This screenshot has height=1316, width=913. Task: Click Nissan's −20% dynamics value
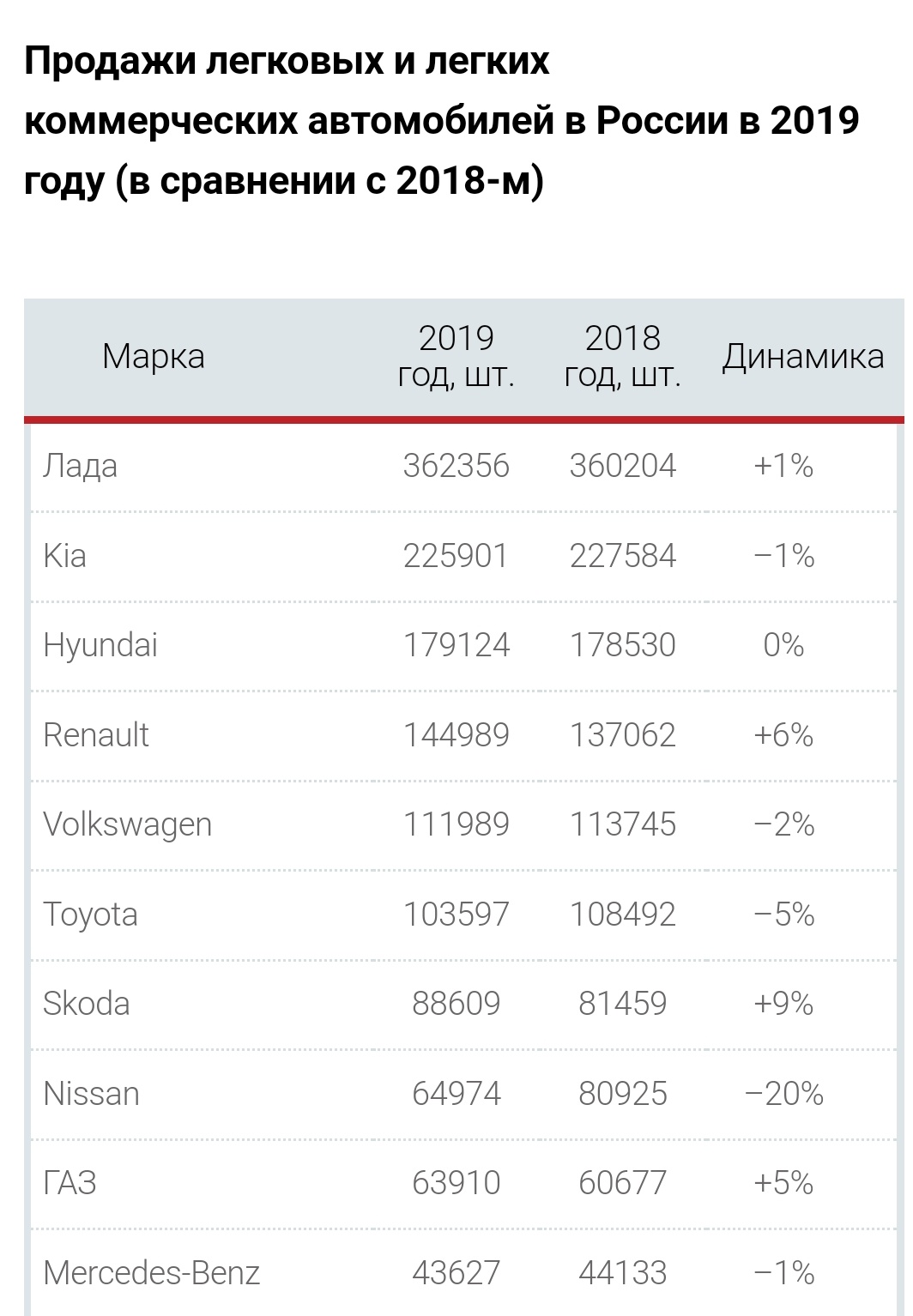coord(783,1094)
